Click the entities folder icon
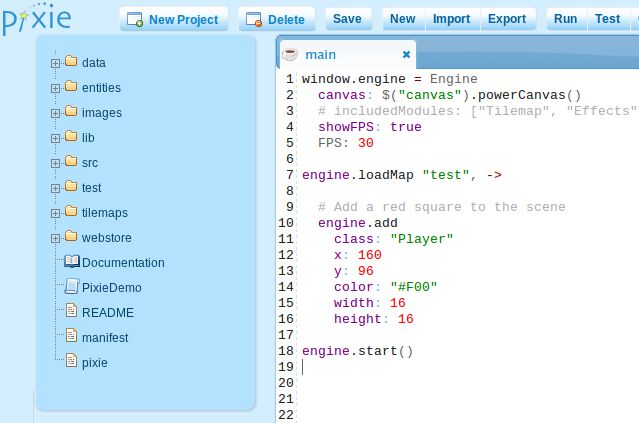The height and width of the screenshot is (423, 639). point(71,86)
